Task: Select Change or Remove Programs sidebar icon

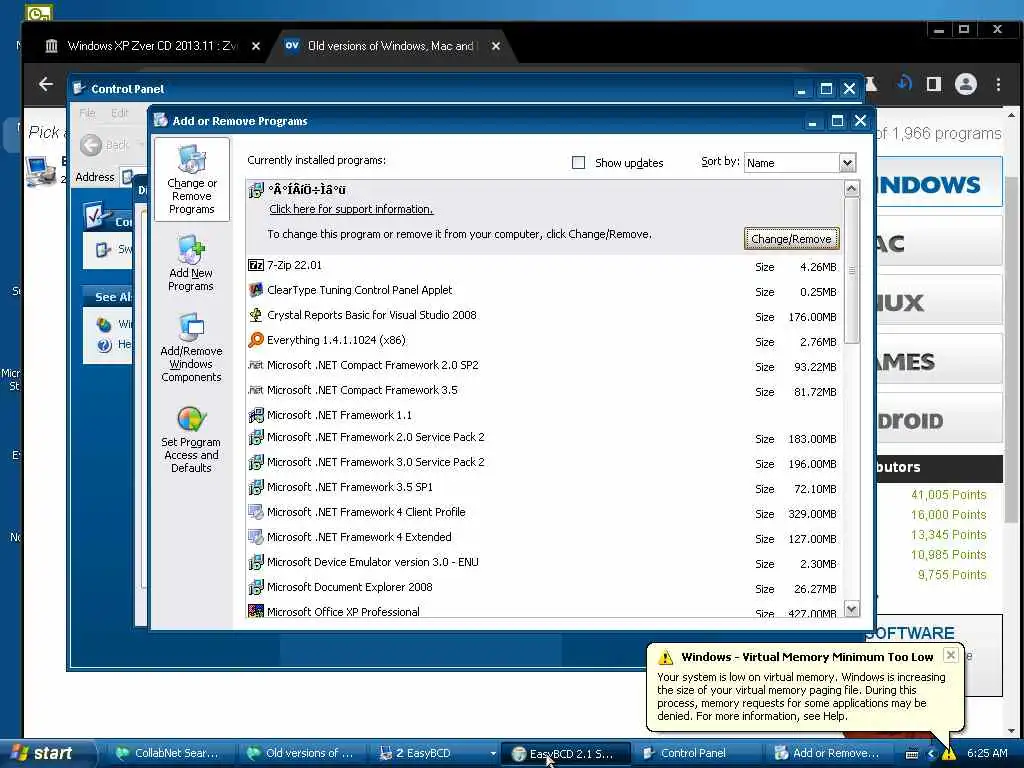Action: click(191, 179)
